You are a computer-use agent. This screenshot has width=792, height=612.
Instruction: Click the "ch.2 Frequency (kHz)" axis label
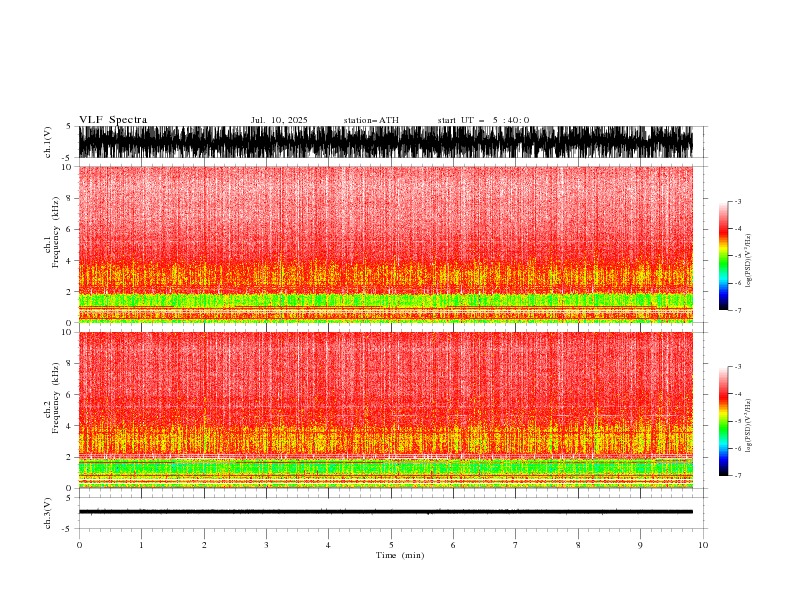(x=52, y=398)
